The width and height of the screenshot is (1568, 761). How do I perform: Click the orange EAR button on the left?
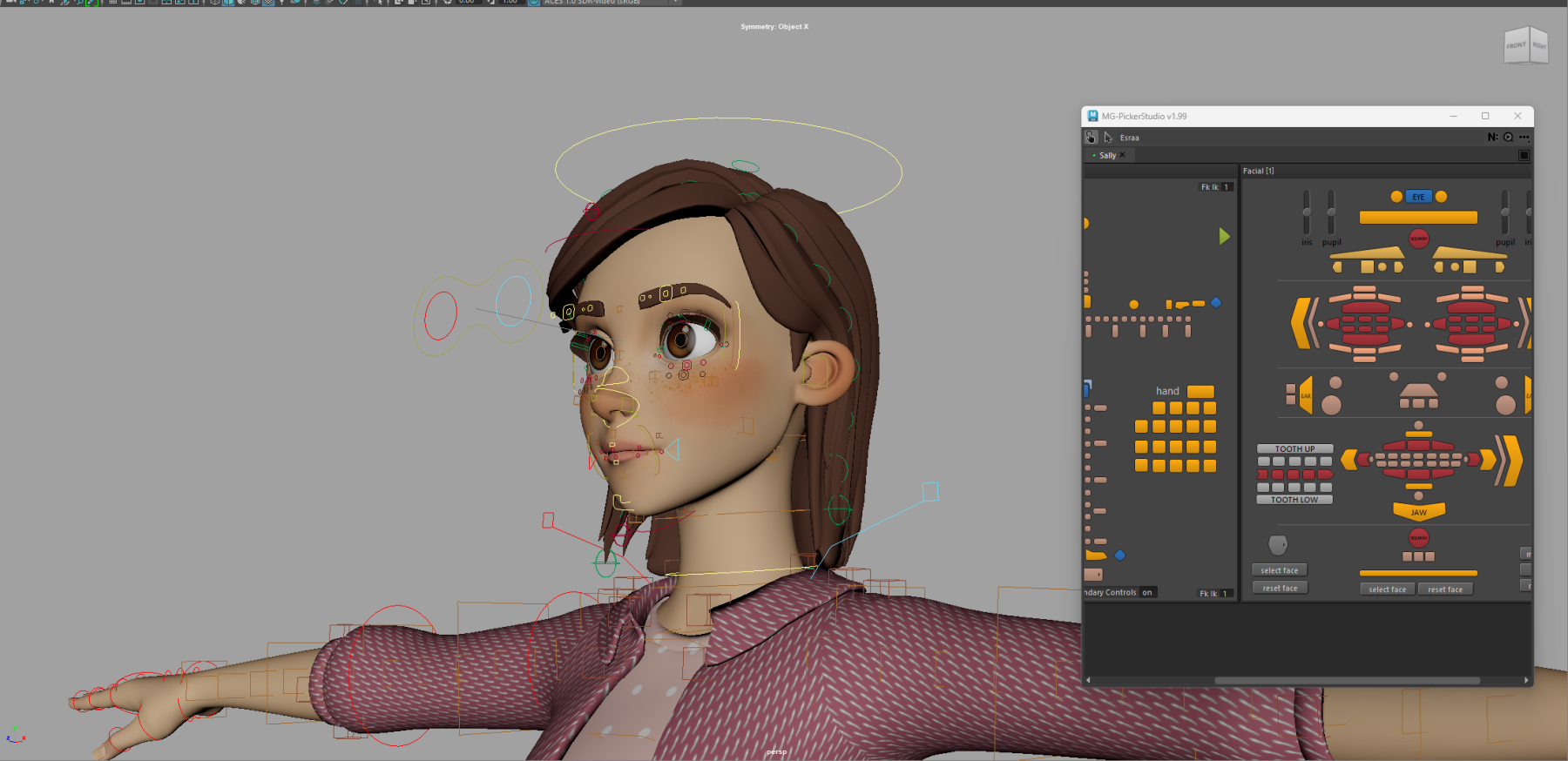[1305, 395]
